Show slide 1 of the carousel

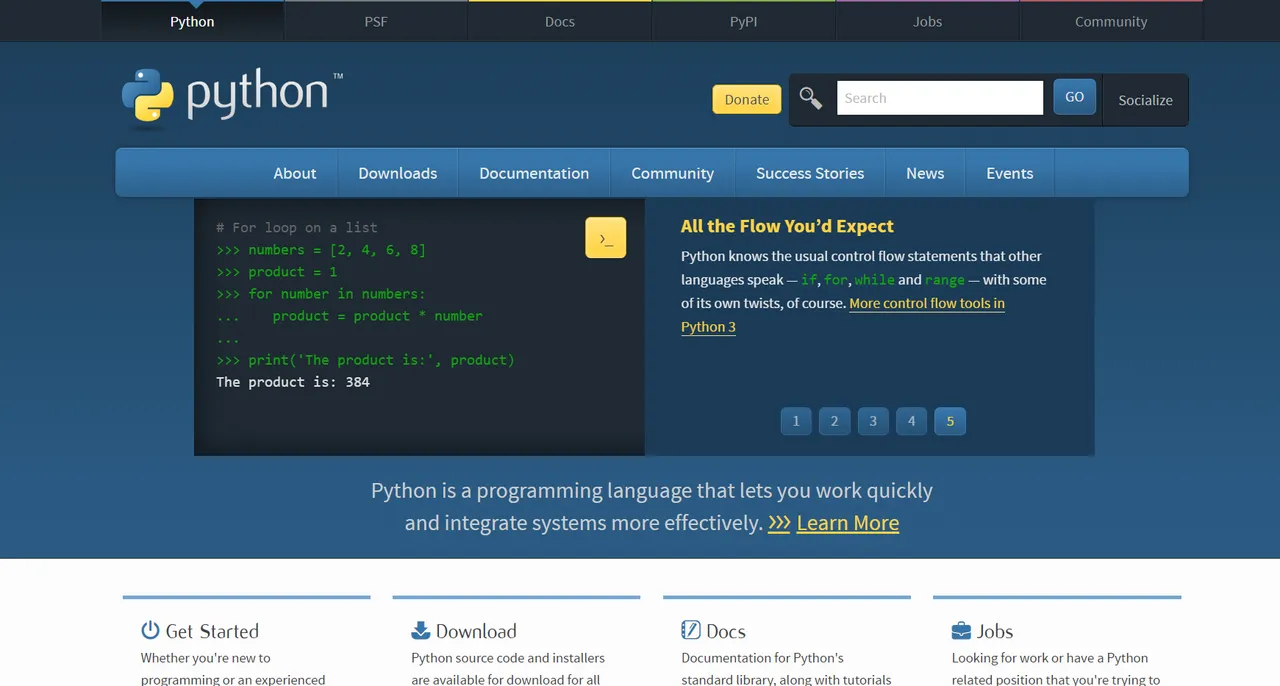pos(796,421)
